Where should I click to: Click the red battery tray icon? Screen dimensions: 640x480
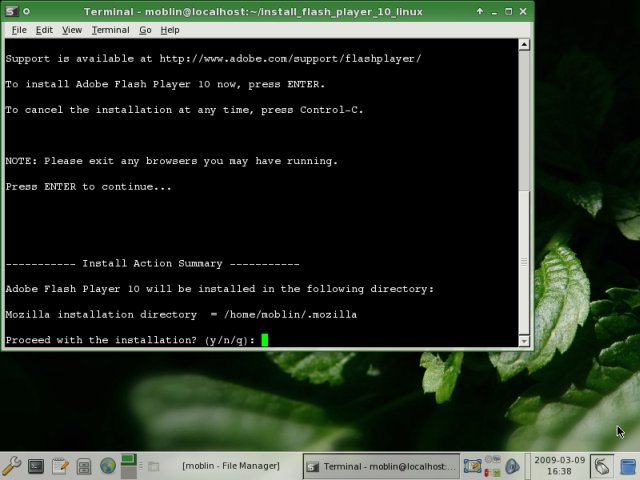[x=487, y=472]
